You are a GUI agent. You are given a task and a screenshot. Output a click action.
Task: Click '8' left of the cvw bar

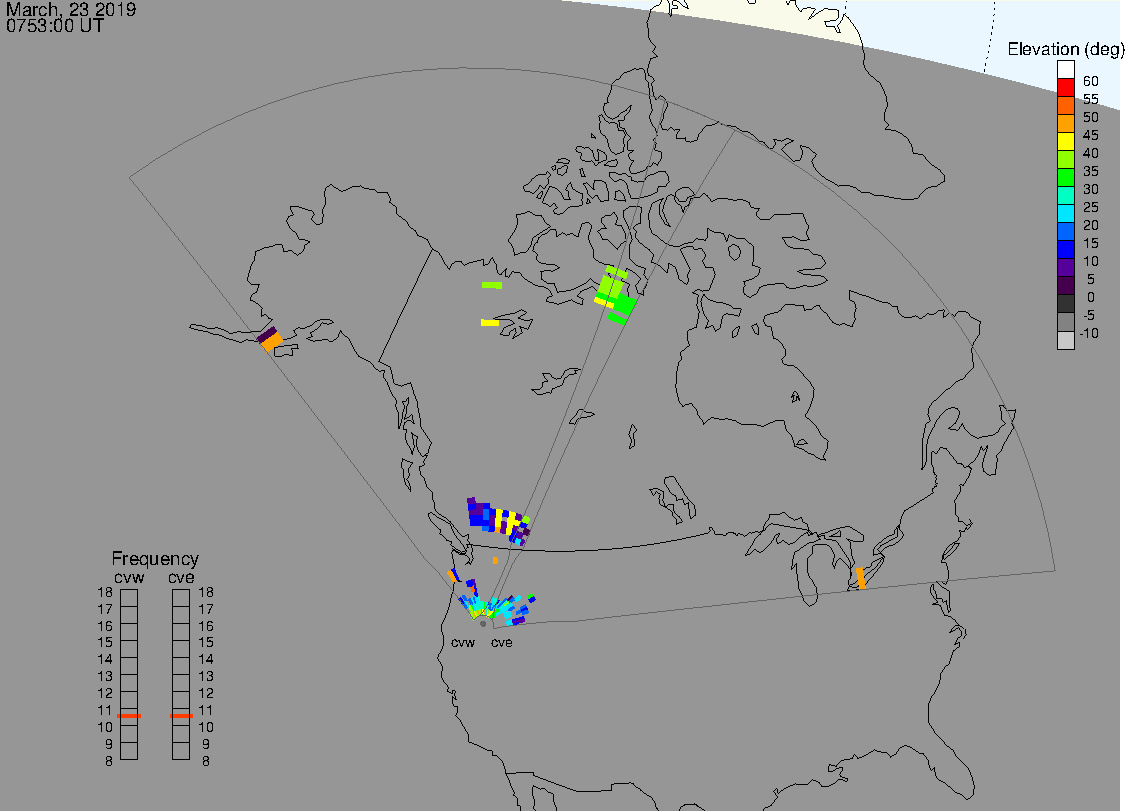[x=108, y=761]
